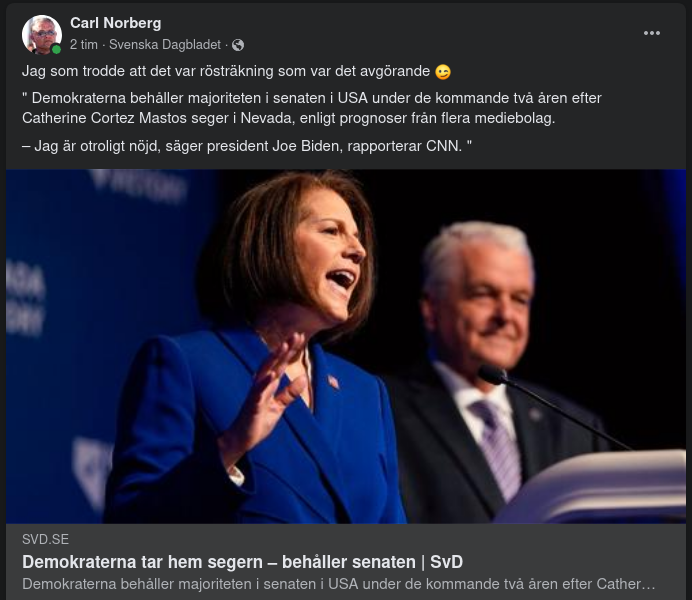
Task: Click the globe public privacy icon
Action: point(238,45)
